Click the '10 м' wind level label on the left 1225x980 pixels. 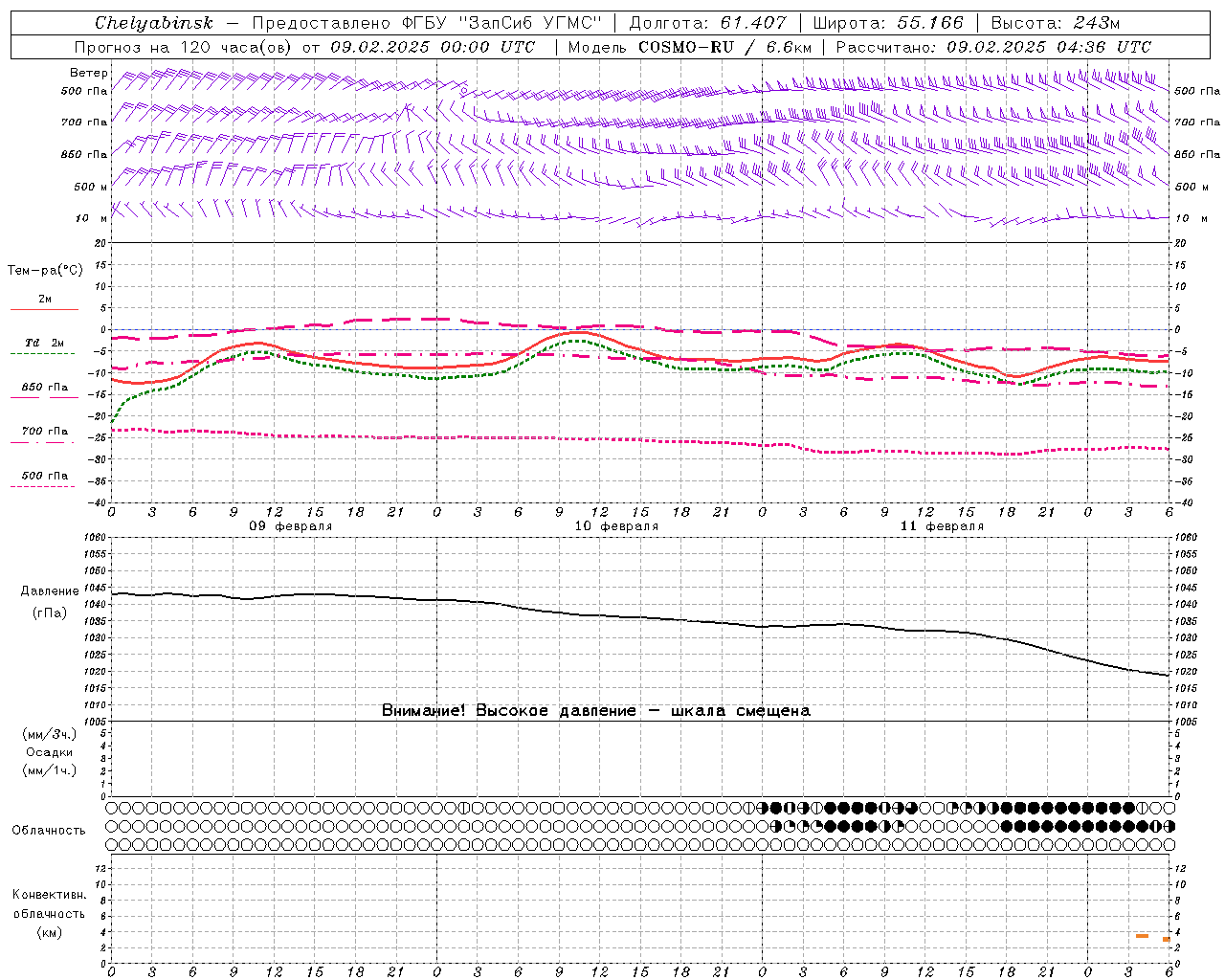click(91, 219)
